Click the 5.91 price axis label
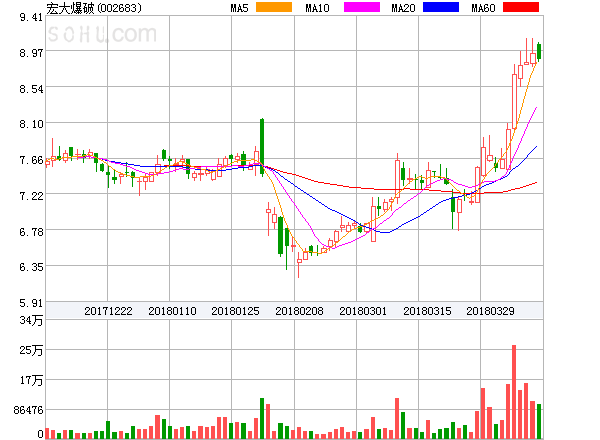Viewport: 600px width, 440px height. (31, 303)
